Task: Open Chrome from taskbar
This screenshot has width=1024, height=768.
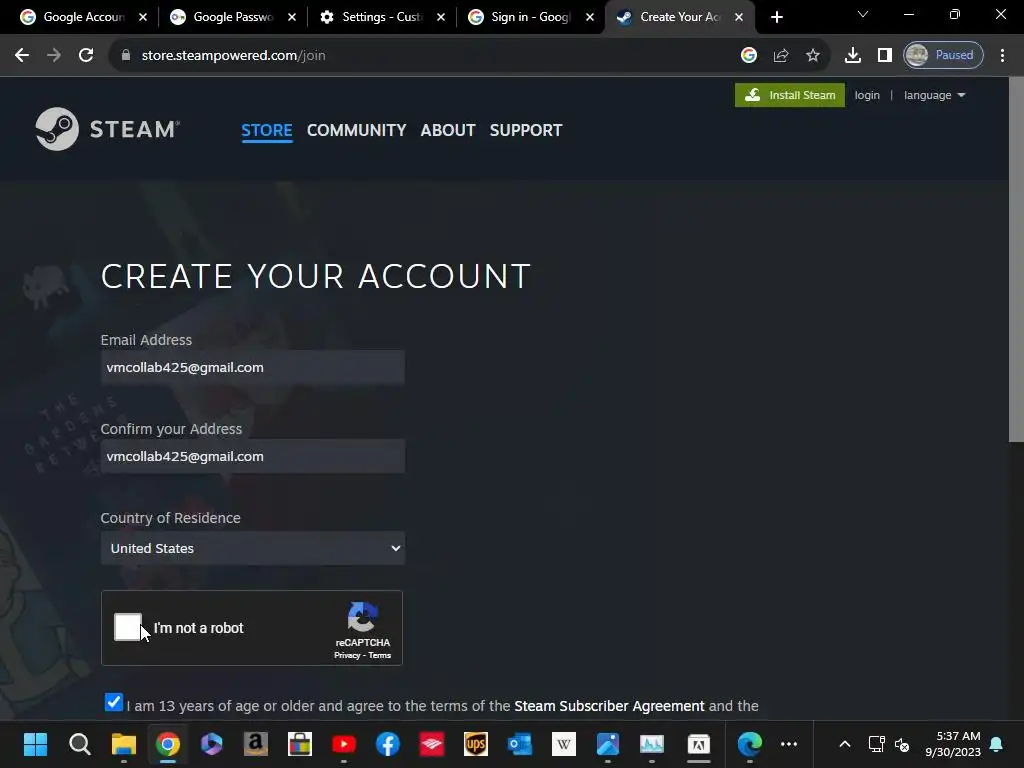Action: point(168,744)
